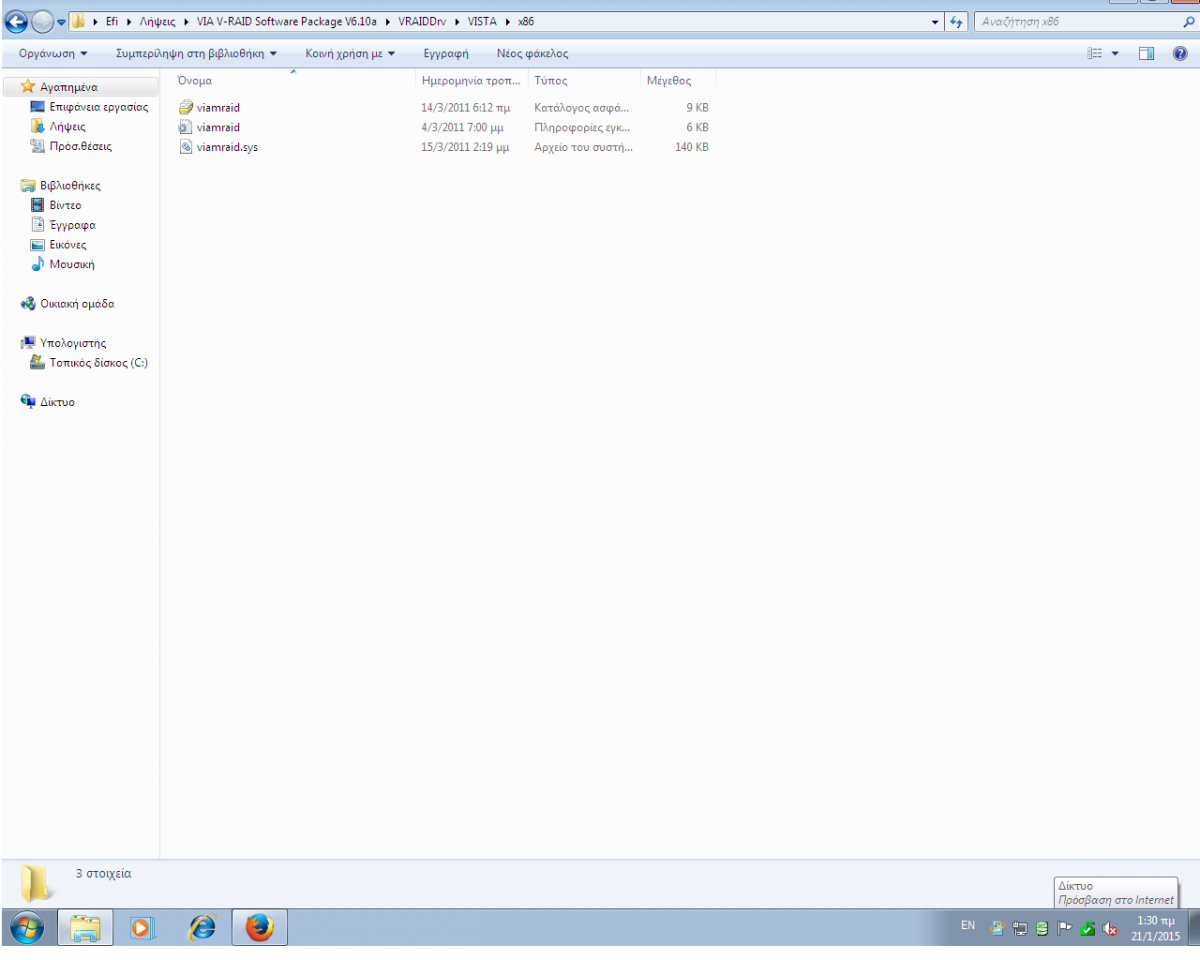Launch Windows Media Player from taskbar
1200x960 pixels.
coord(142,928)
